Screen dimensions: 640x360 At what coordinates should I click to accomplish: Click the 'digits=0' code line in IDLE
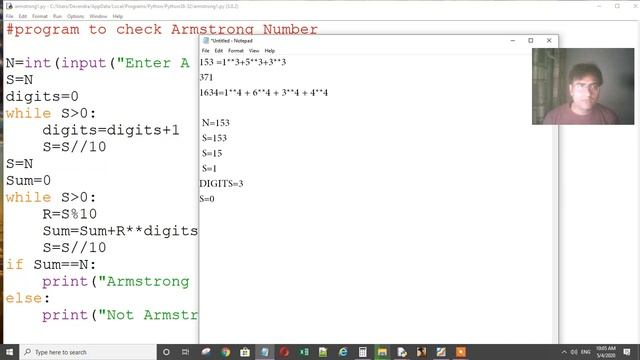tap(42, 96)
